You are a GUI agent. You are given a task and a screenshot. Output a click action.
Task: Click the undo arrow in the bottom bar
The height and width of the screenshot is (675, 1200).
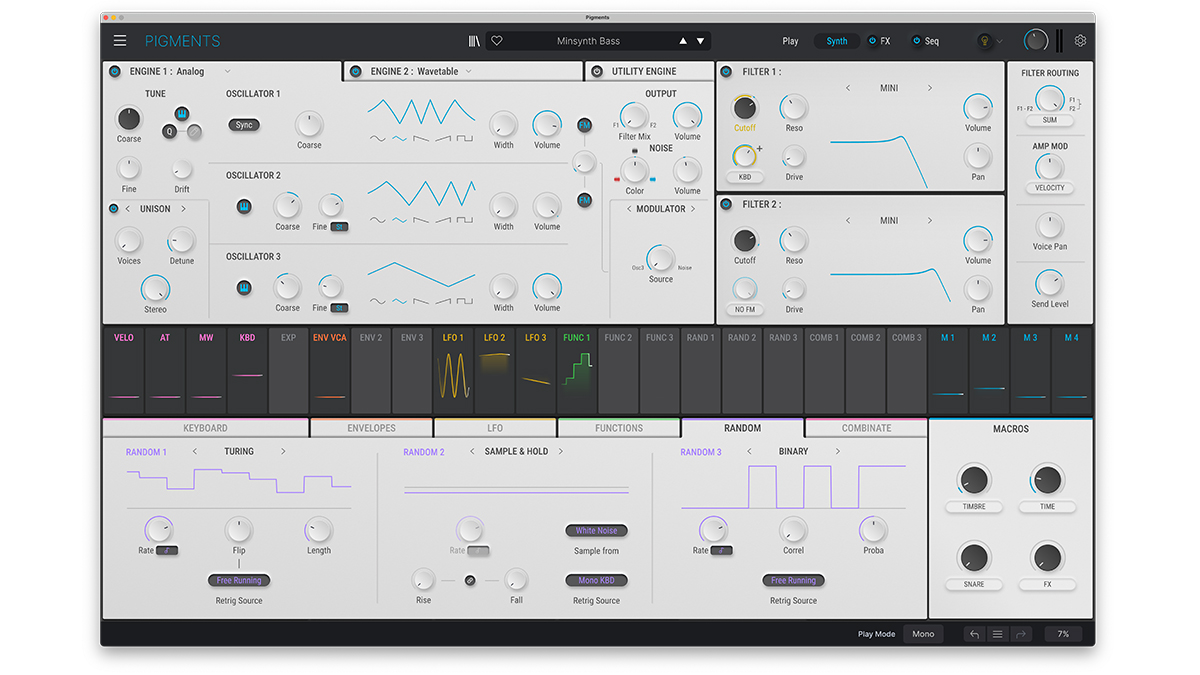974,634
